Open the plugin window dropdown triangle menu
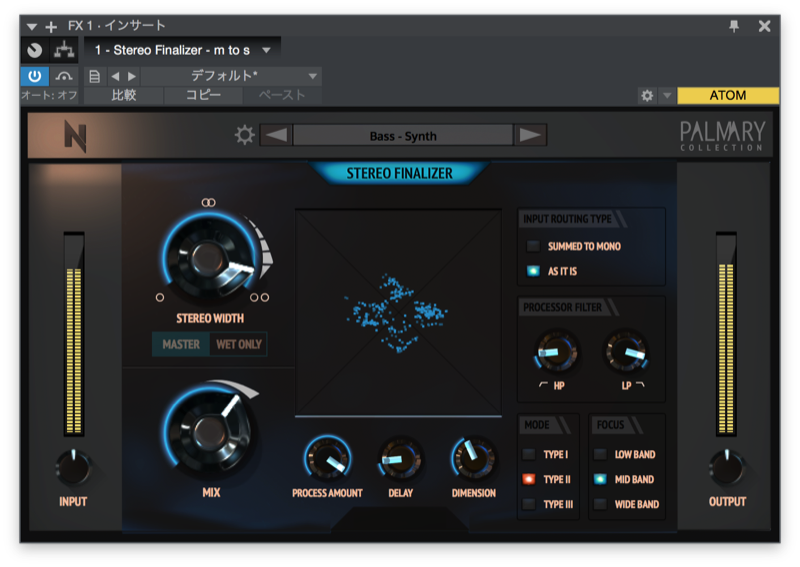Viewport: 800px width, 567px height. point(32,26)
